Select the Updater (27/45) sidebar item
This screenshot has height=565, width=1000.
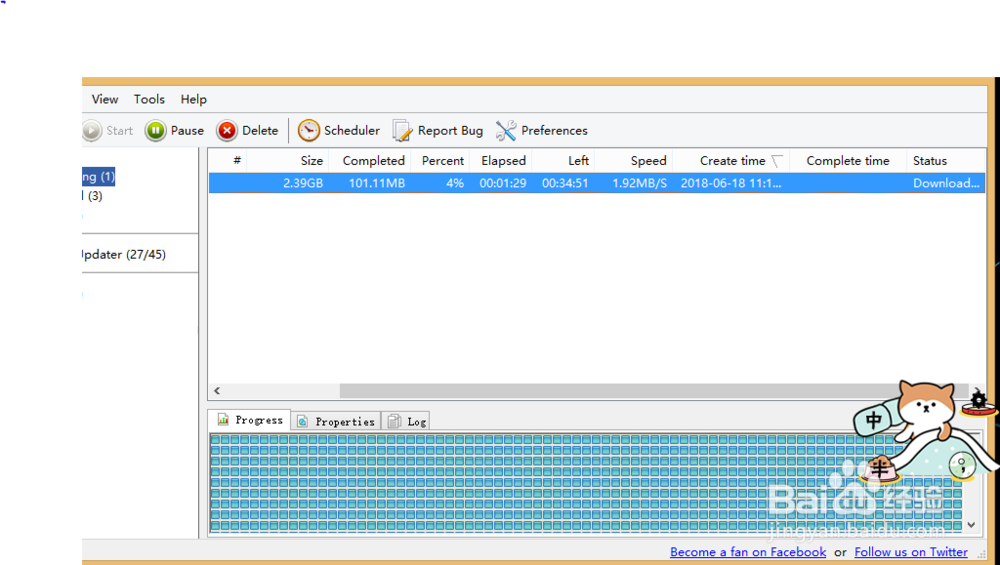point(124,254)
